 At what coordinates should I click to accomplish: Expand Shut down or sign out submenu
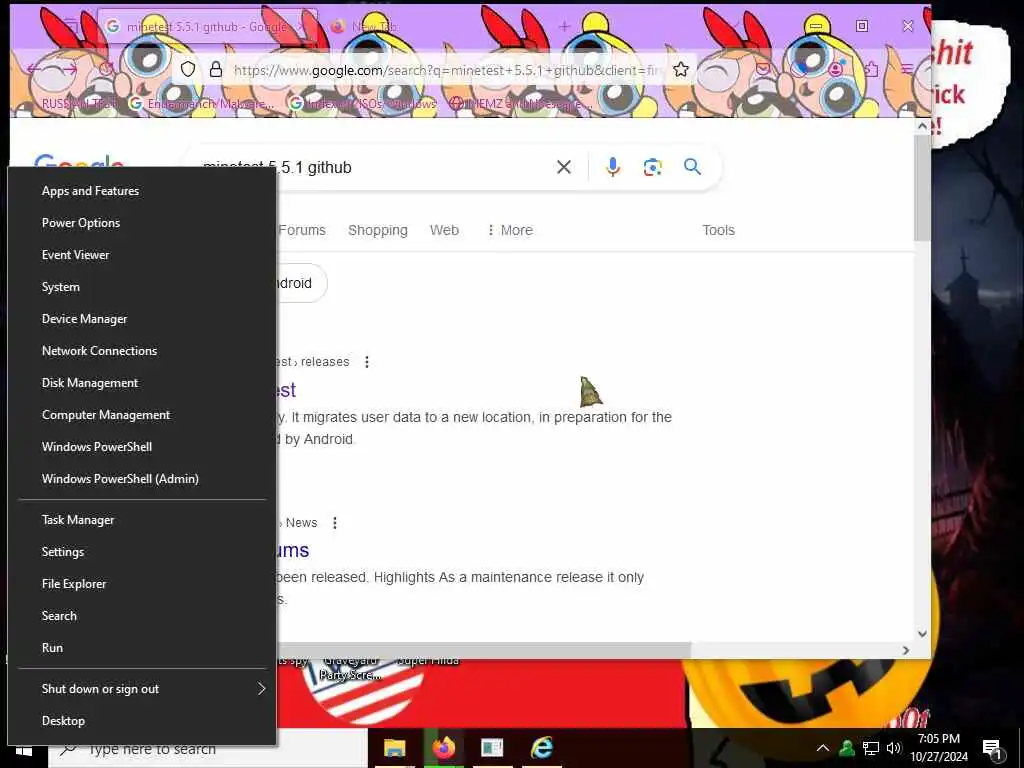(x=142, y=689)
